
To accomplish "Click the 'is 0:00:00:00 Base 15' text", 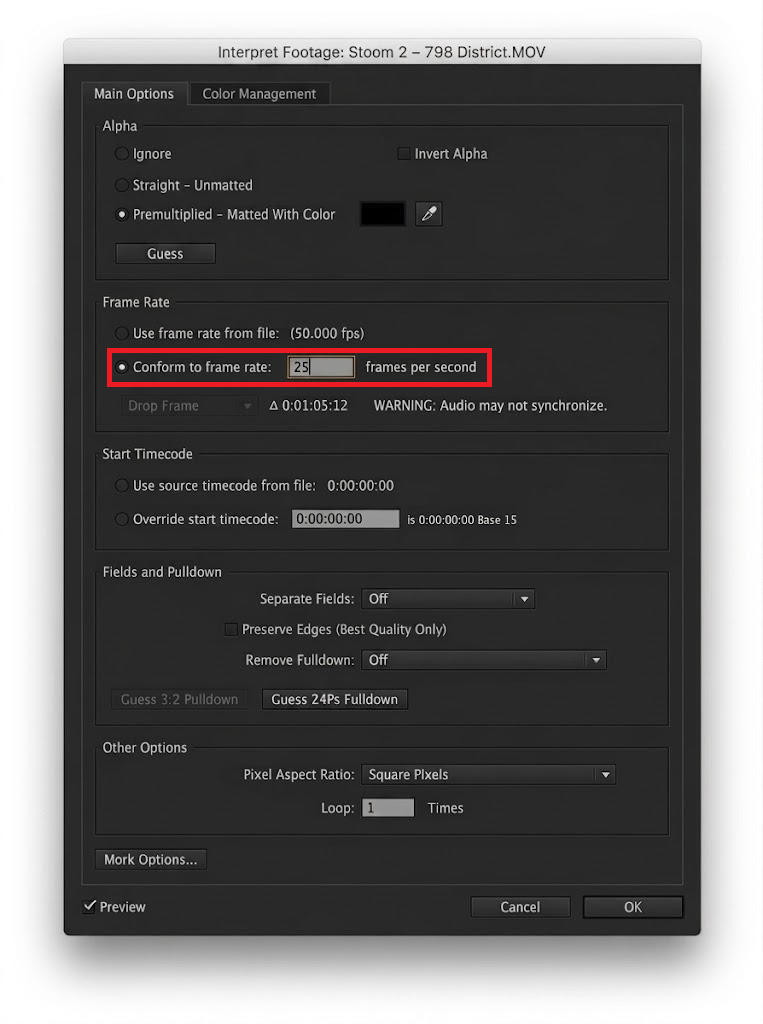I will (x=462, y=520).
